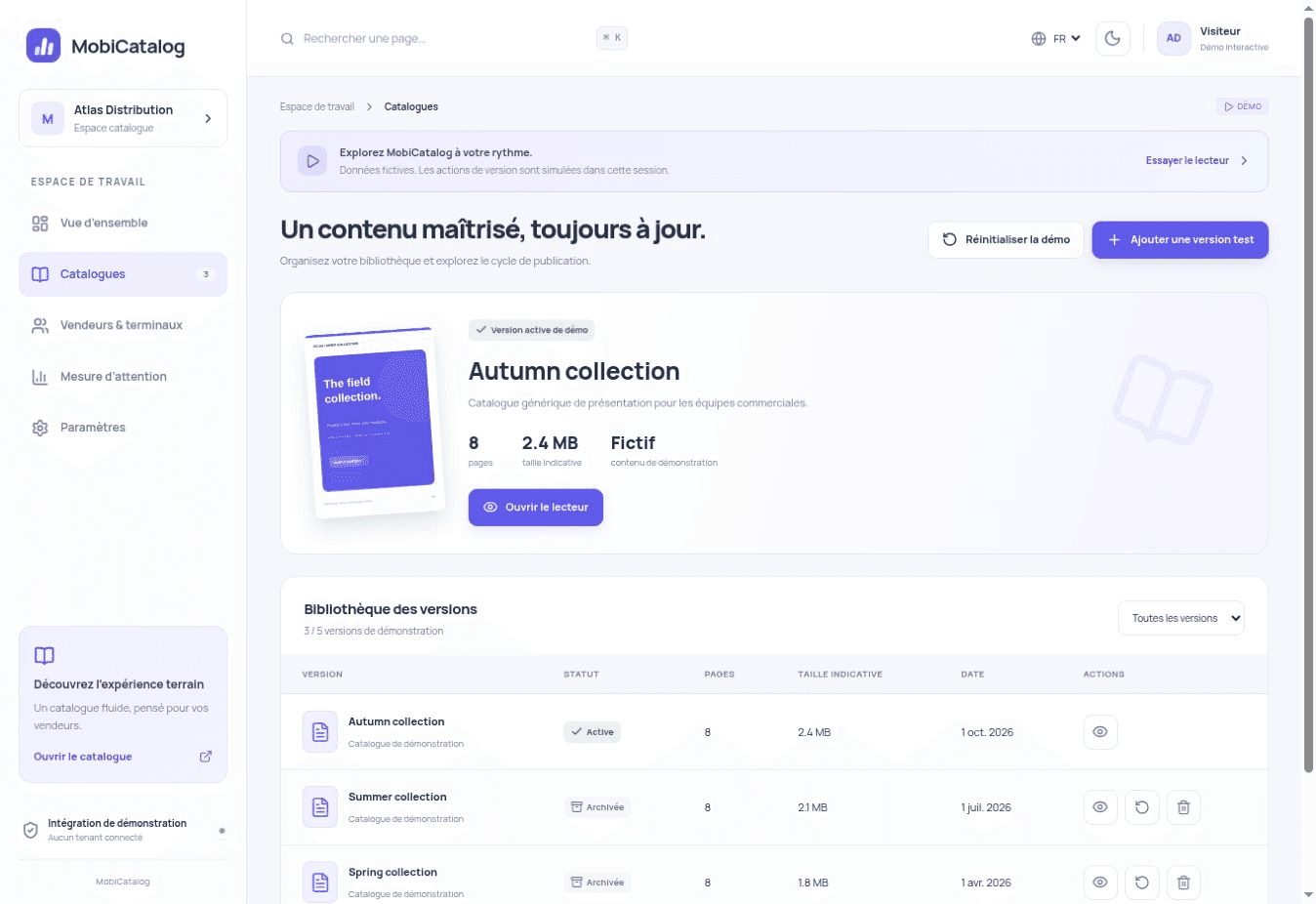Click the Summer collection document icon
The height and width of the screenshot is (904, 1316).
(320, 807)
